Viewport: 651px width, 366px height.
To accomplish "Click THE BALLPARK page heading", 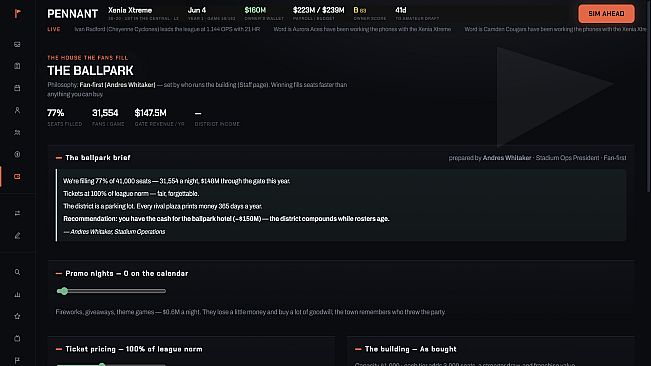I will coord(90,71).
